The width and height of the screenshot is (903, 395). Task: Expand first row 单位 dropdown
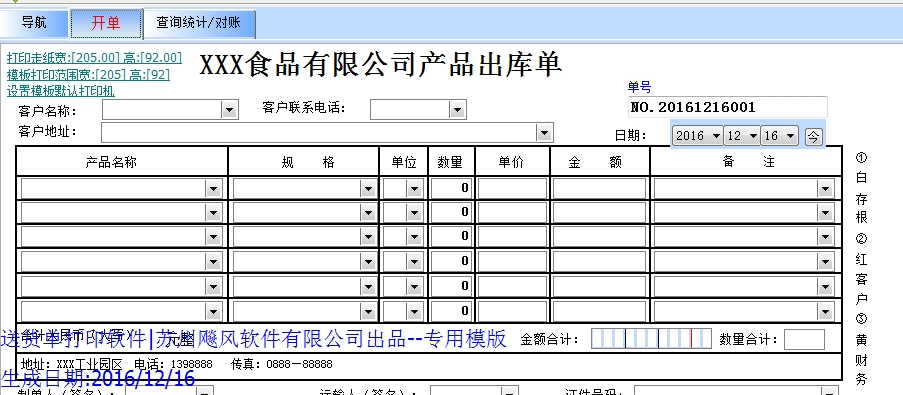point(414,188)
